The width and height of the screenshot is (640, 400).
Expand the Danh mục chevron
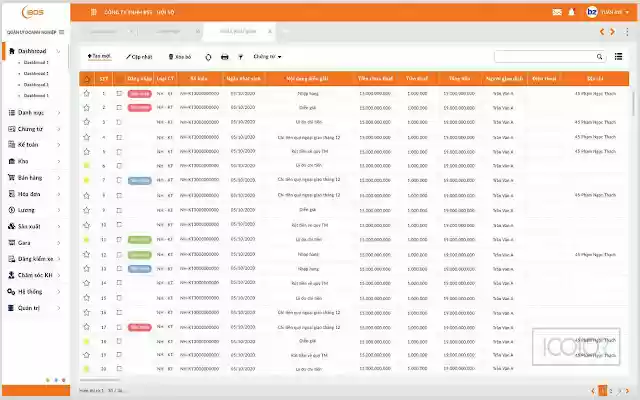[59, 113]
